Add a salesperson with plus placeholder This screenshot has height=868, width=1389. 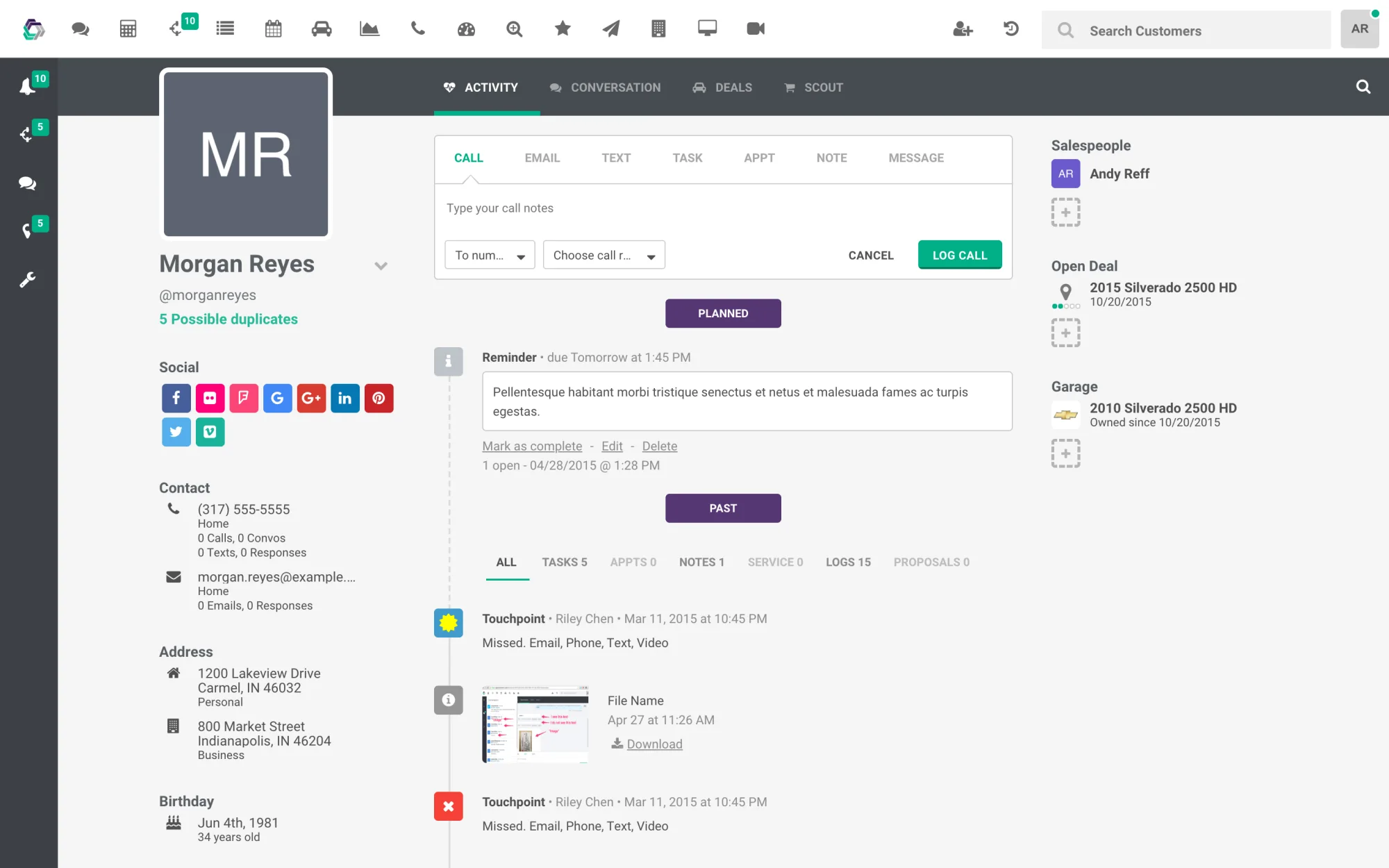[1065, 212]
